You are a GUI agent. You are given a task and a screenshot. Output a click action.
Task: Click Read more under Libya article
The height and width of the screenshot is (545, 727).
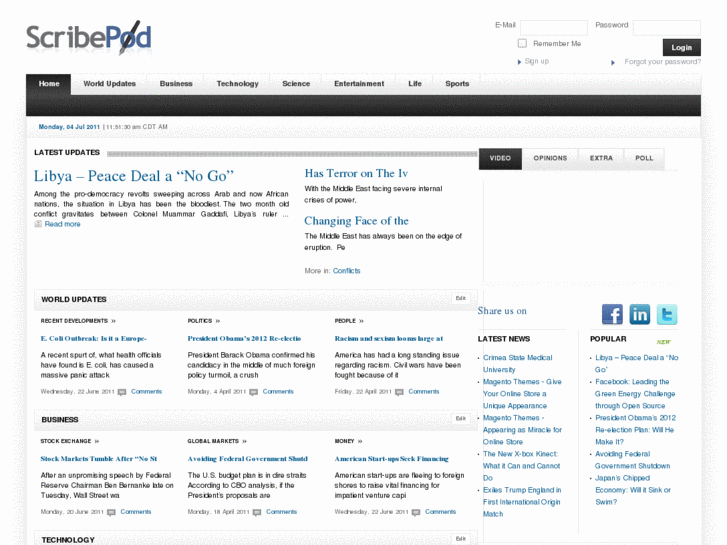point(62,224)
